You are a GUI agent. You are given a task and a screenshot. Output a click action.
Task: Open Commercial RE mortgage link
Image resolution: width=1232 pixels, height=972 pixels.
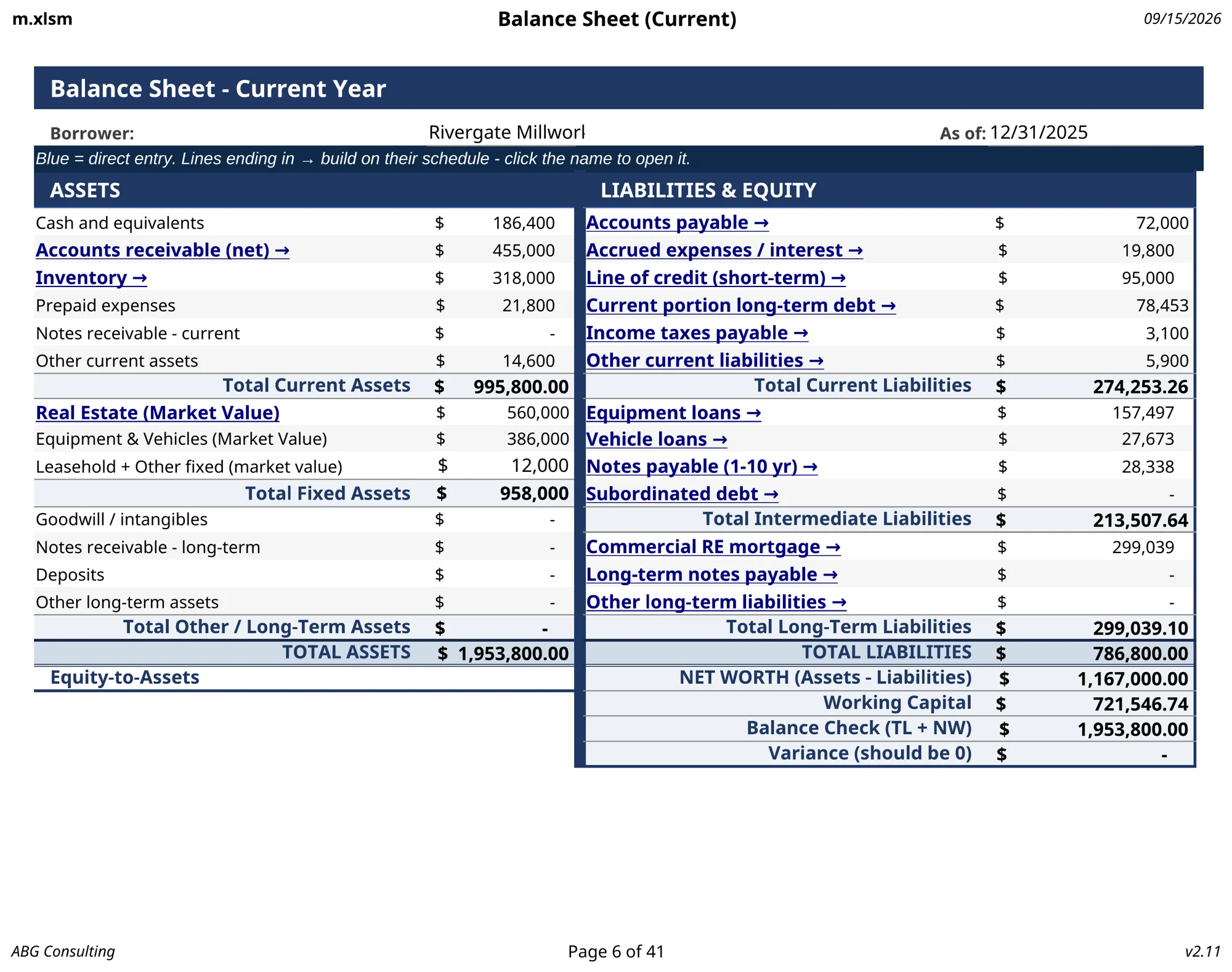(x=713, y=547)
